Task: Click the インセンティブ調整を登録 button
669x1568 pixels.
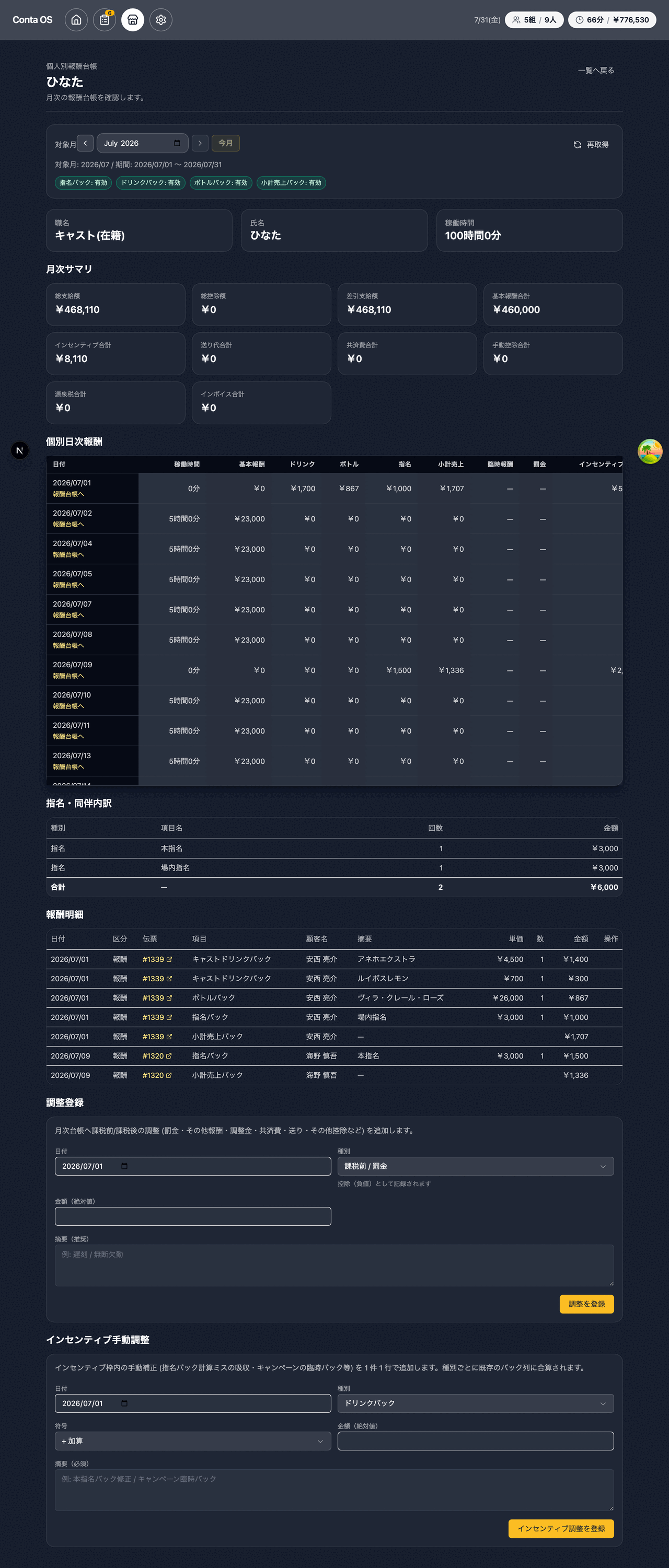Action: click(561, 1528)
